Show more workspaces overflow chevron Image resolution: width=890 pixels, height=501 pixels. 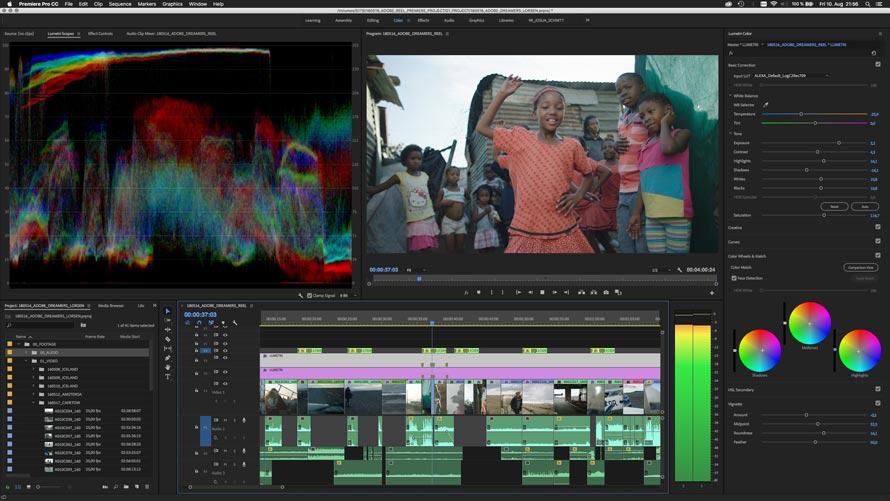587,20
